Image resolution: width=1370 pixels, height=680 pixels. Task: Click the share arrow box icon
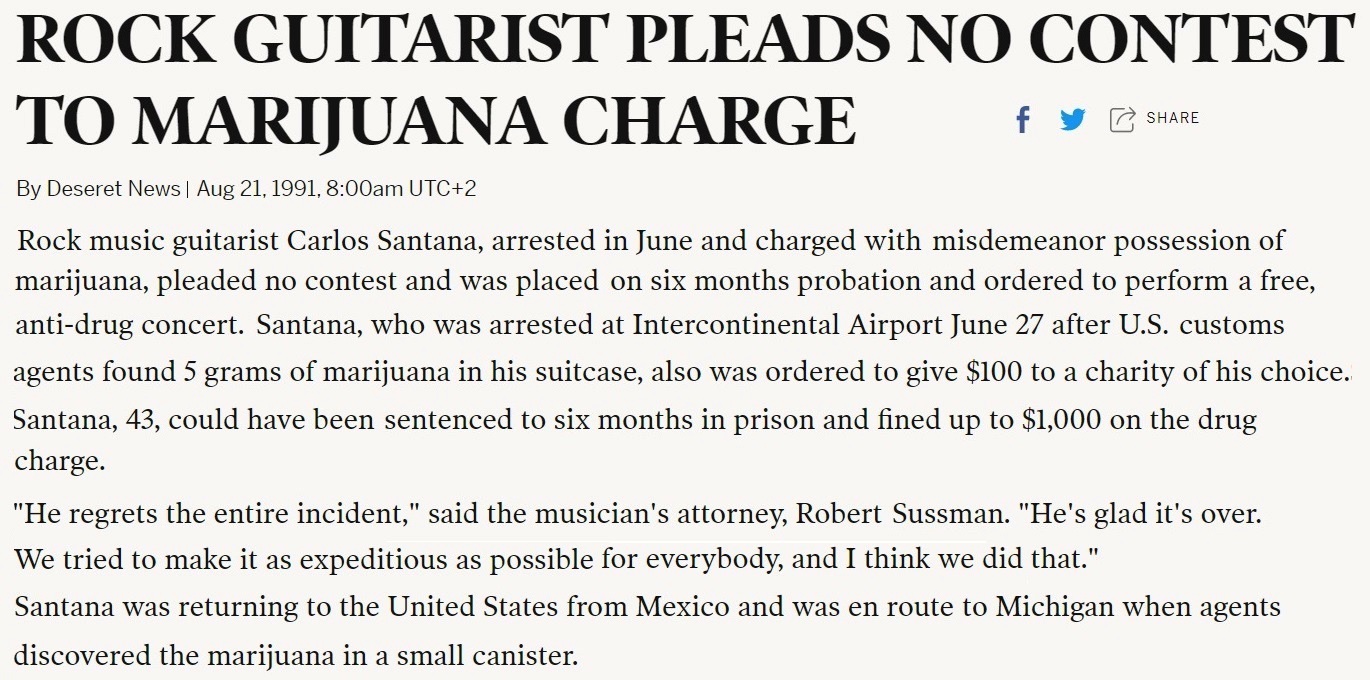pos(1122,120)
